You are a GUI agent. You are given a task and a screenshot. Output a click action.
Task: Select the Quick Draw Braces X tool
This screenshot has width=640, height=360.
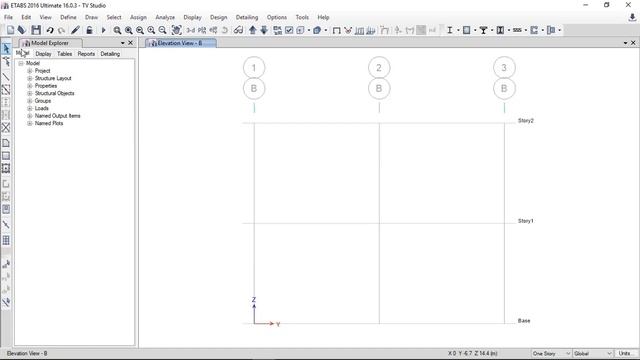[6, 128]
